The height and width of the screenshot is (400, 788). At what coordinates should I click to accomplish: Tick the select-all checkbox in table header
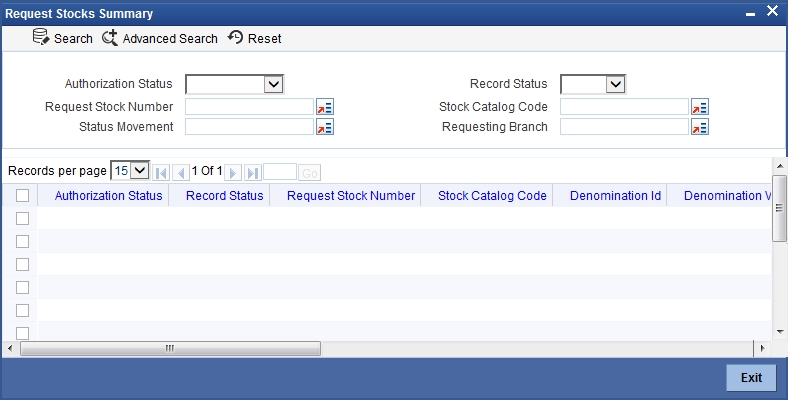[22, 195]
